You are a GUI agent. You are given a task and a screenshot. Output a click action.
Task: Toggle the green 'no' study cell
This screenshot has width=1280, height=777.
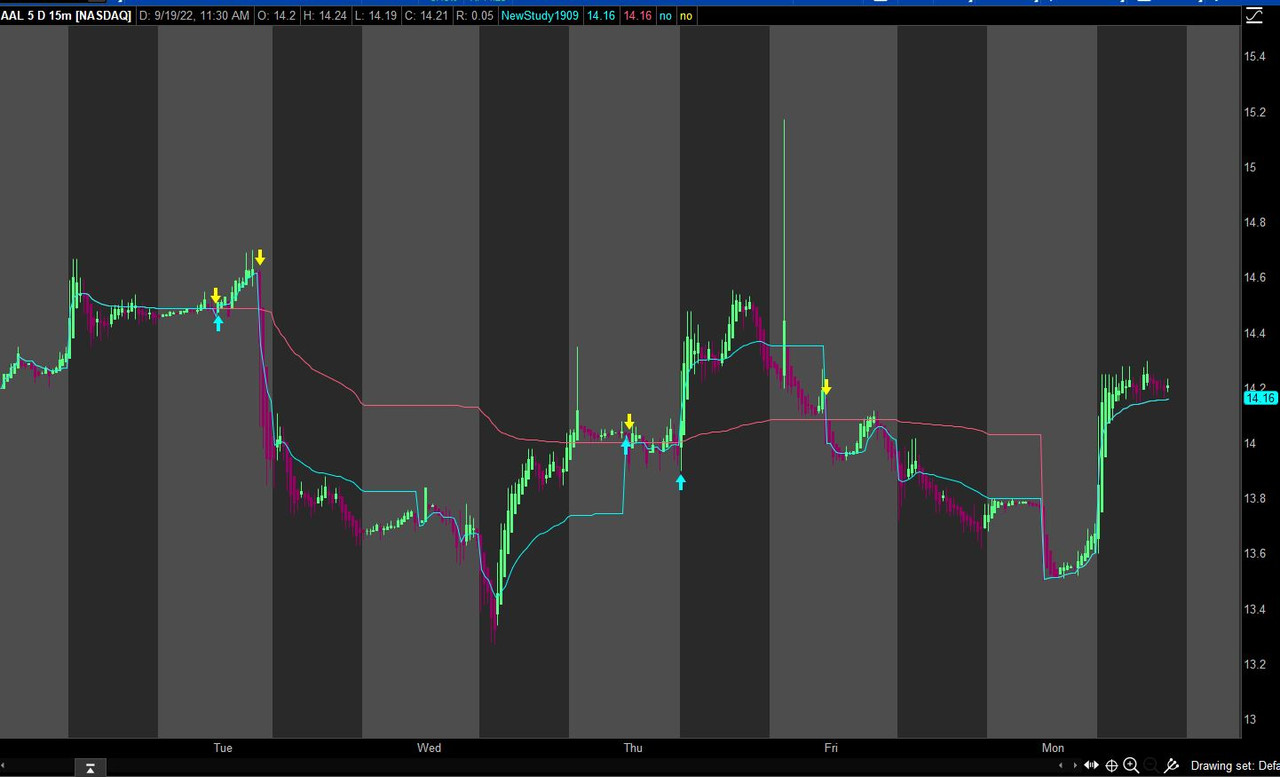pyautogui.click(x=665, y=15)
